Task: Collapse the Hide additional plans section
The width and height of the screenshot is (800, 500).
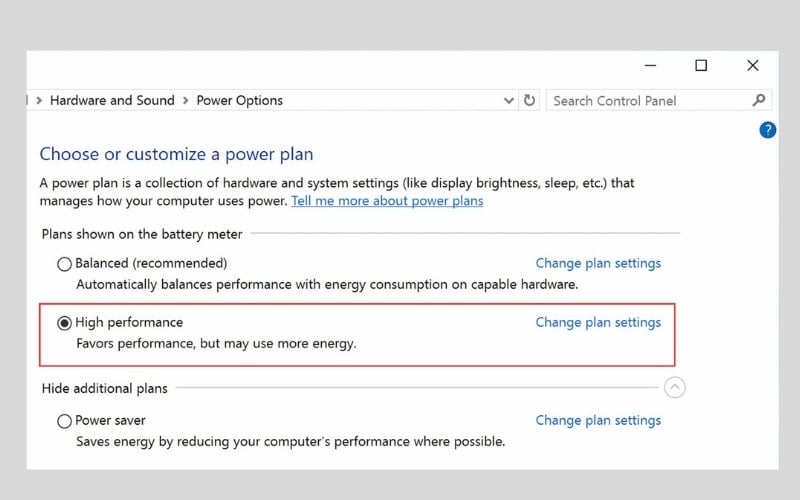Action: tap(675, 388)
